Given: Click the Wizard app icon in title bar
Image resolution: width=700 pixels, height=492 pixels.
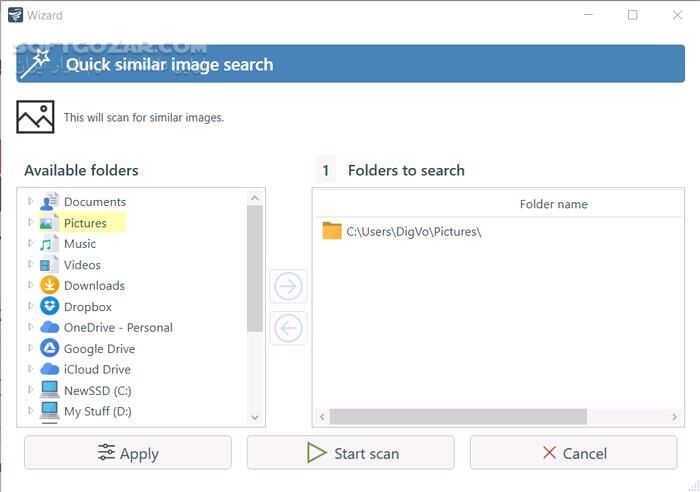Looking at the screenshot, I should click(15, 15).
